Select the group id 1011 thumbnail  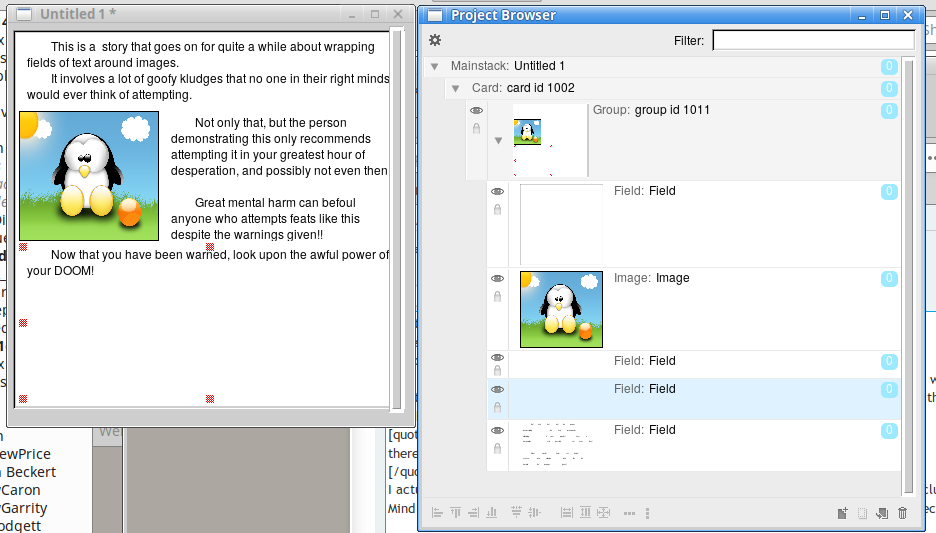click(550, 140)
